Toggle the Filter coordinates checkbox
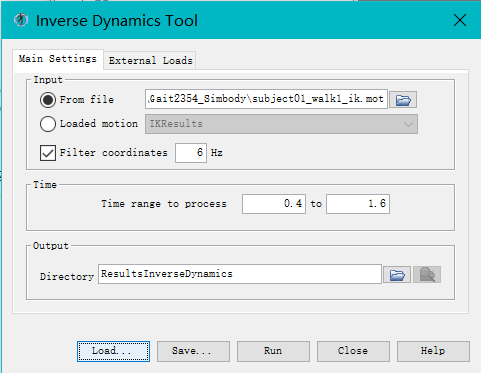The image size is (481, 373). point(48,153)
